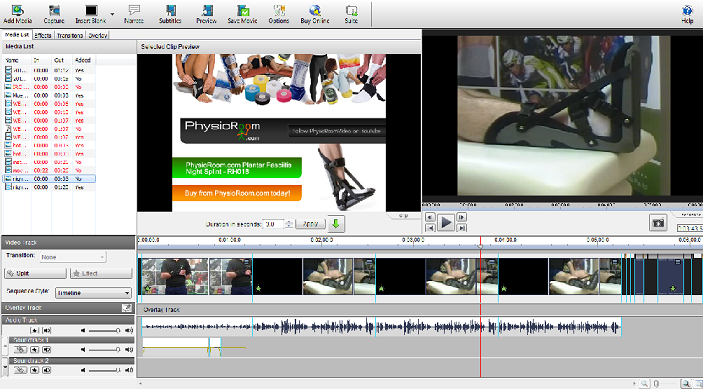Click the 0:01:00.0 mark on the timeline ruler
The image size is (703, 389).
[230, 240]
